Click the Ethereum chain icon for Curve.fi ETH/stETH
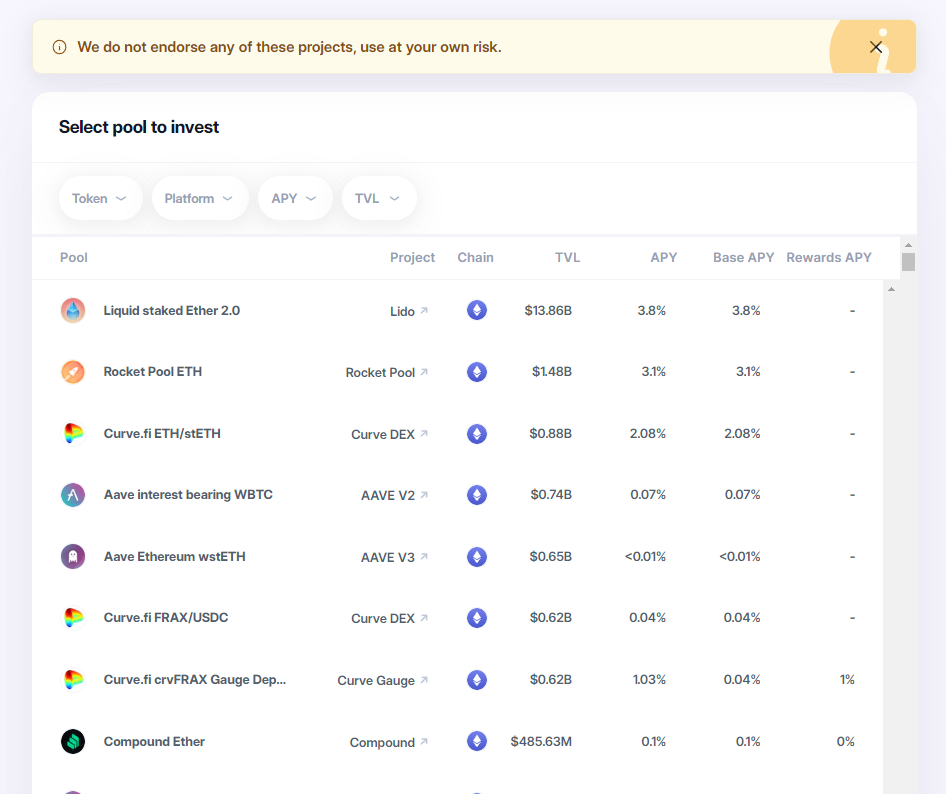The height and width of the screenshot is (794, 946). 477,434
